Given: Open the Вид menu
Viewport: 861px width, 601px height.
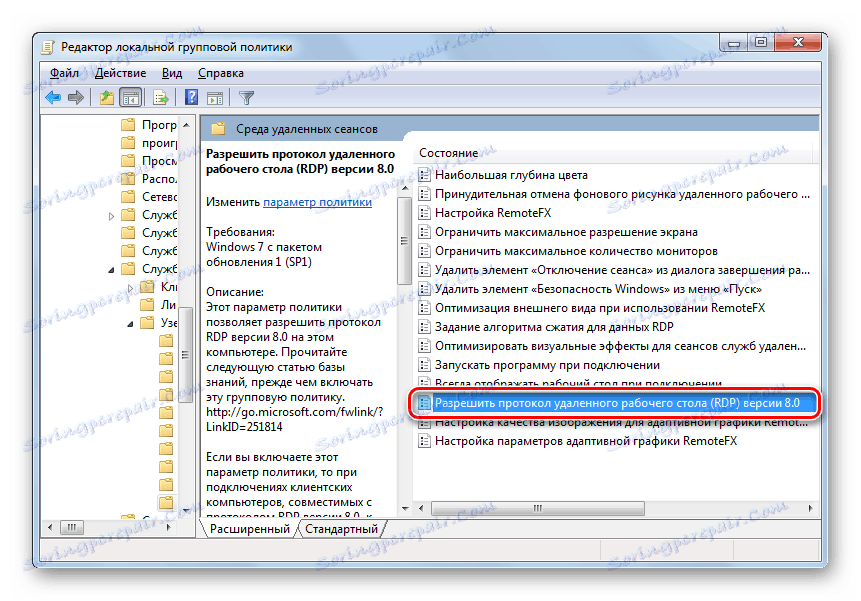Looking at the screenshot, I should pos(172,73).
